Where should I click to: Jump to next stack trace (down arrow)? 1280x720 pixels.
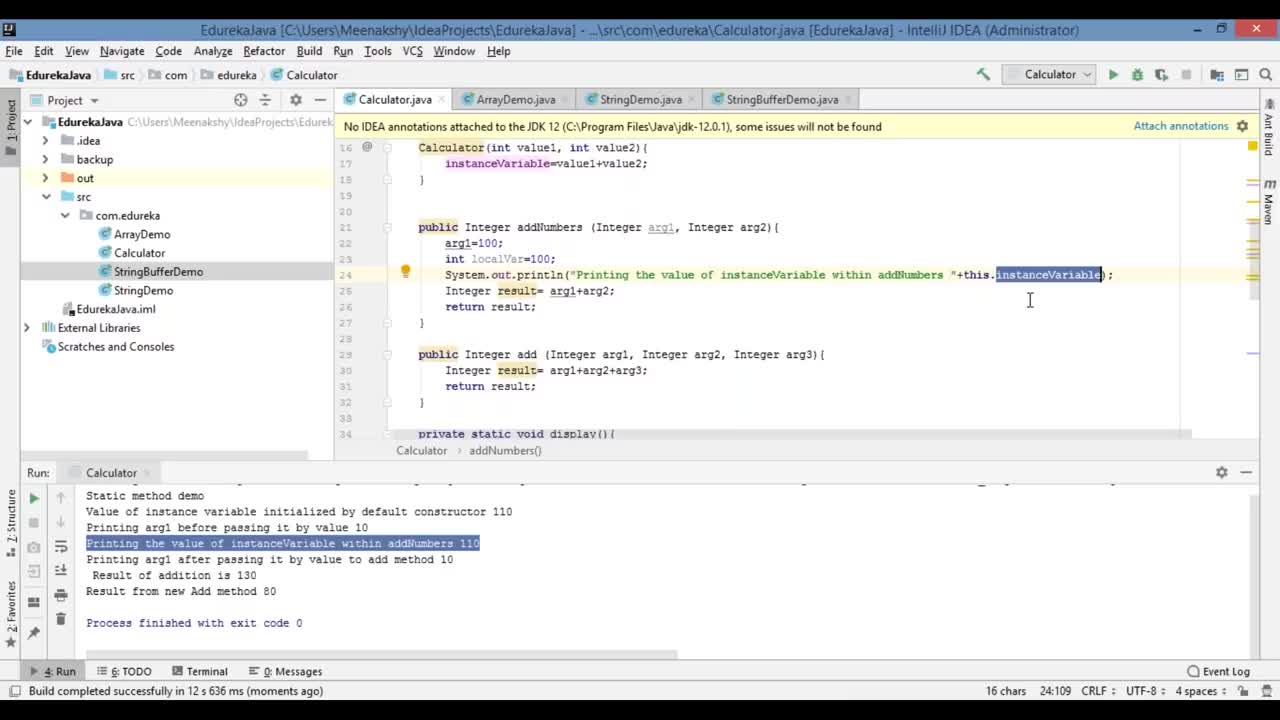click(x=61, y=522)
